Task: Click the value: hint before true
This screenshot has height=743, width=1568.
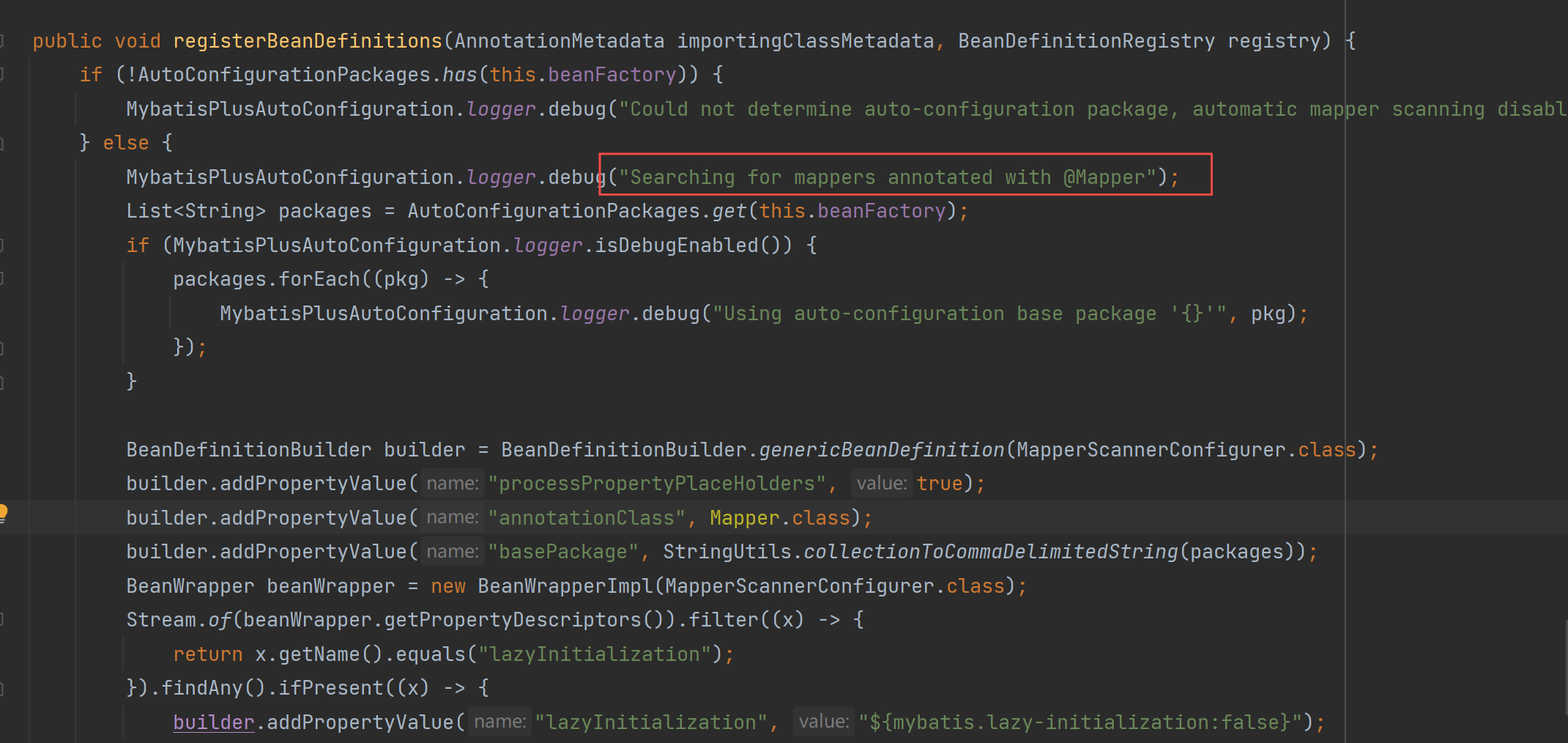Action: tap(882, 484)
